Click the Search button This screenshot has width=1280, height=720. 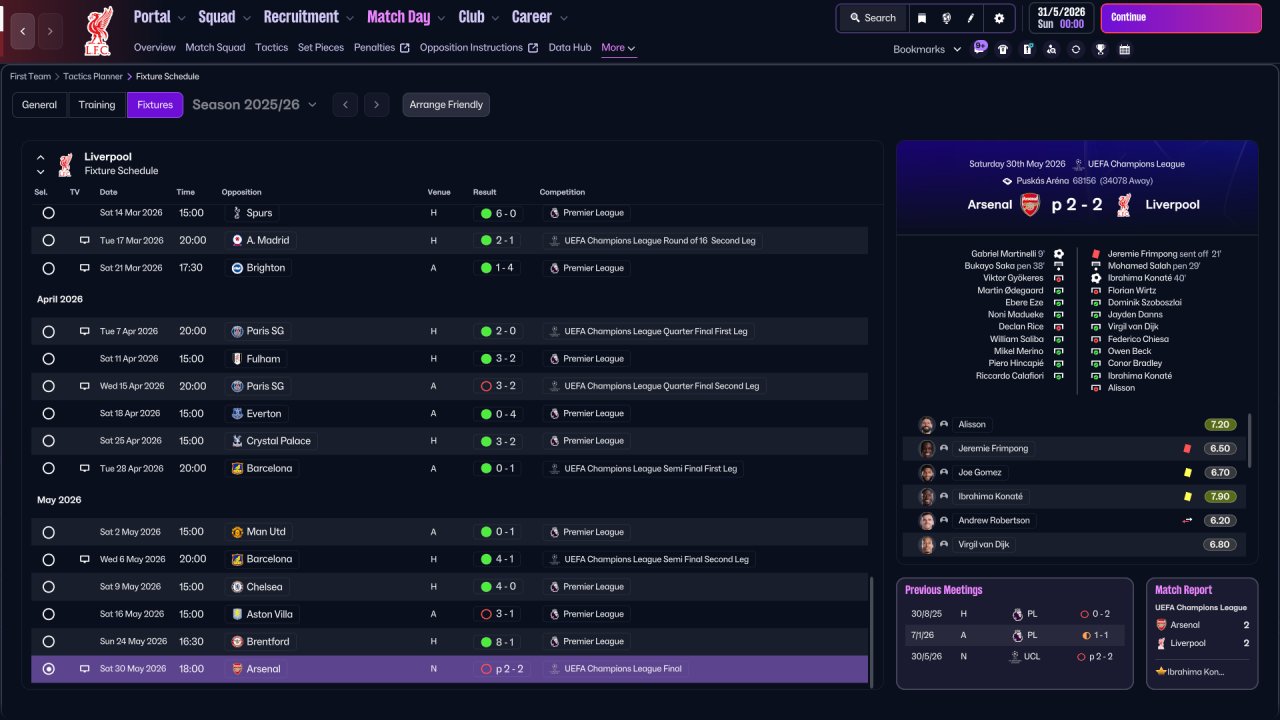point(872,18)
